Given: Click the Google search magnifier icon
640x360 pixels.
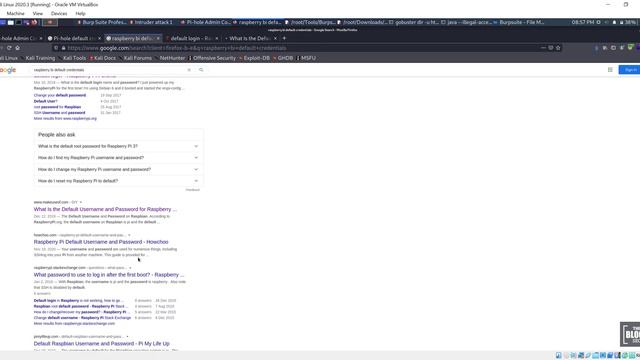Looking at the screenshot, I should click(x=201, y=70).
